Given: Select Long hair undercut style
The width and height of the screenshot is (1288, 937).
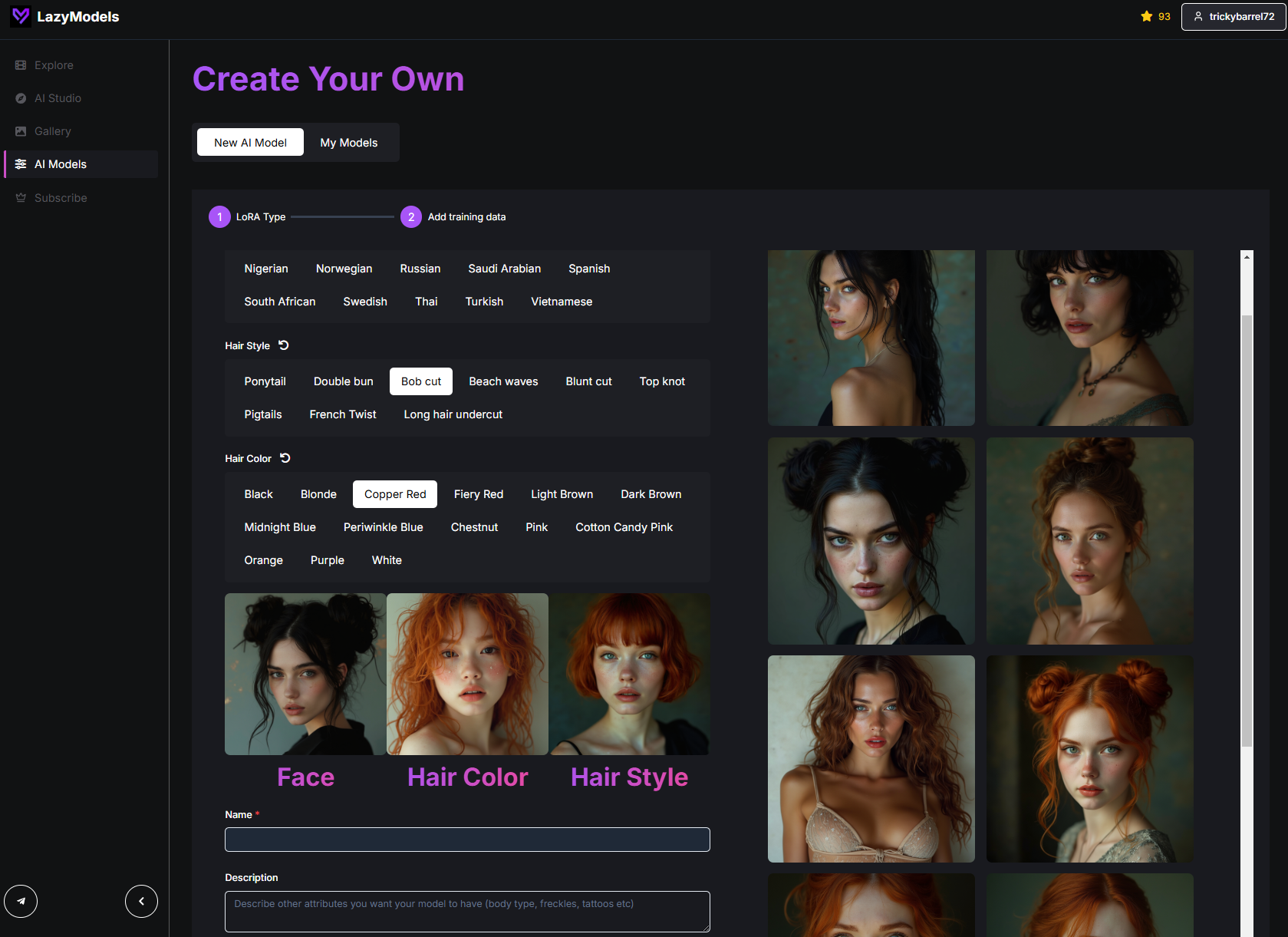Looking at the screenshot, I should [453, 414].
